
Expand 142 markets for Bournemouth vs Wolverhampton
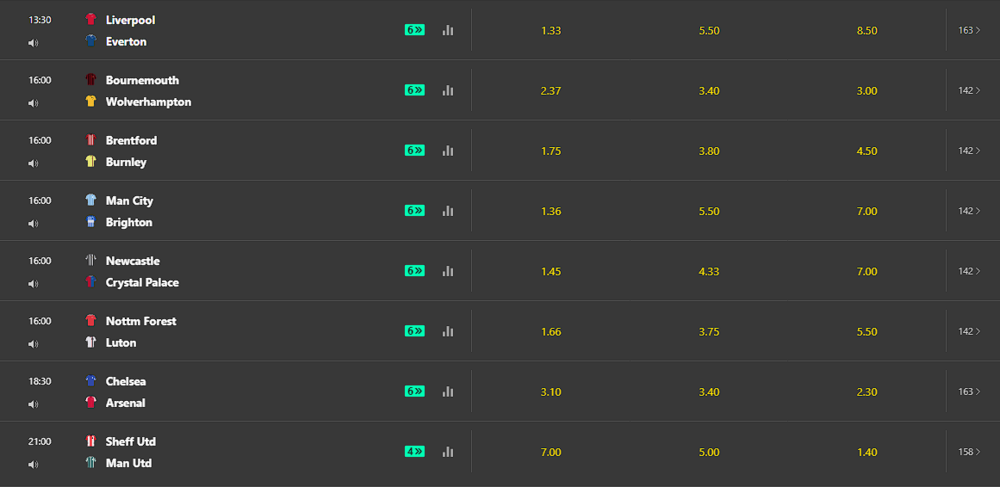969,90
